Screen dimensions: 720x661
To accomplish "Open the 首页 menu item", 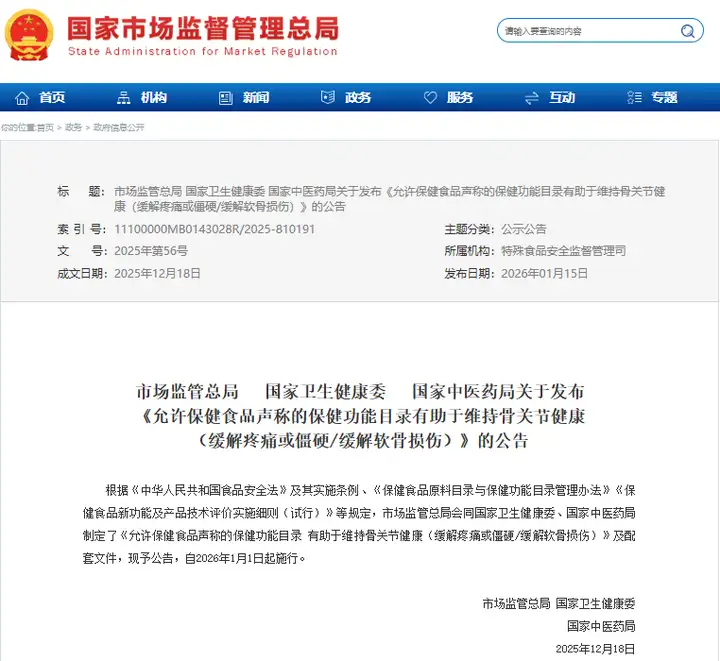I will (x=52, y=98).
